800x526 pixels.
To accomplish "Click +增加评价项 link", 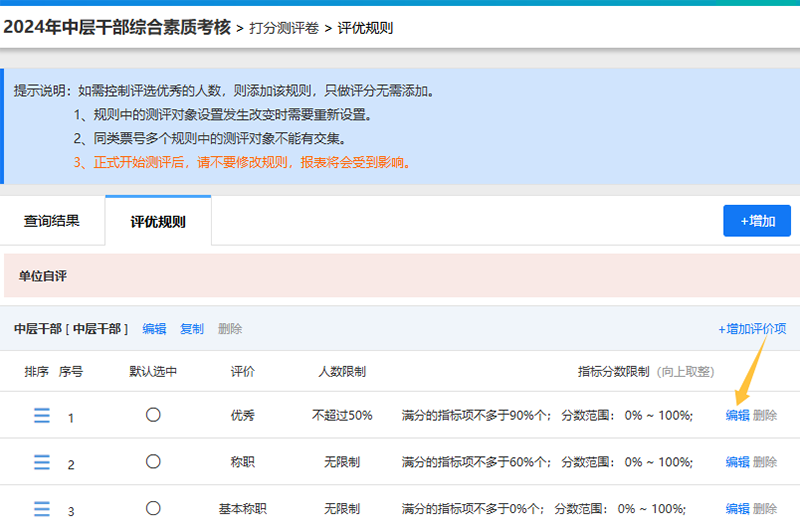I will tap(752, 329).
